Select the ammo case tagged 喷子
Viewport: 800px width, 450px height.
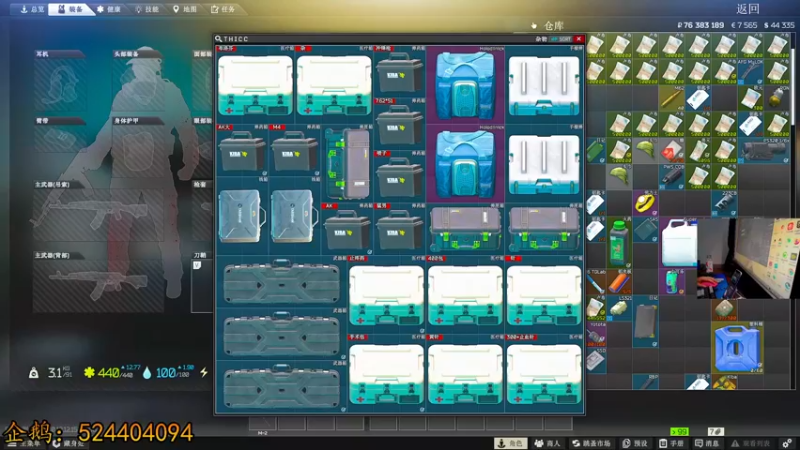pyautogui.click(x=399, y=177)
